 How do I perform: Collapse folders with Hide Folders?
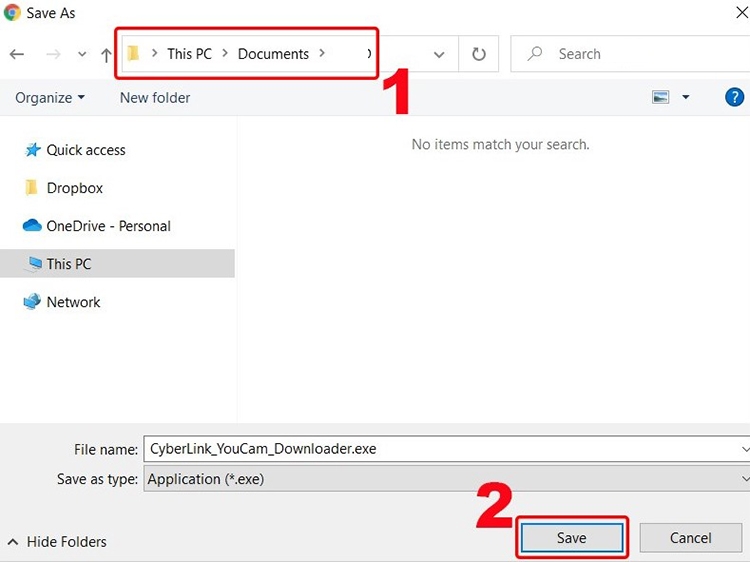point(57,542)
